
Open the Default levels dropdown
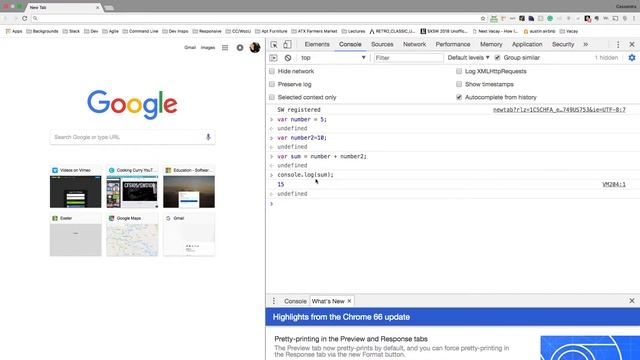point(468,58)
